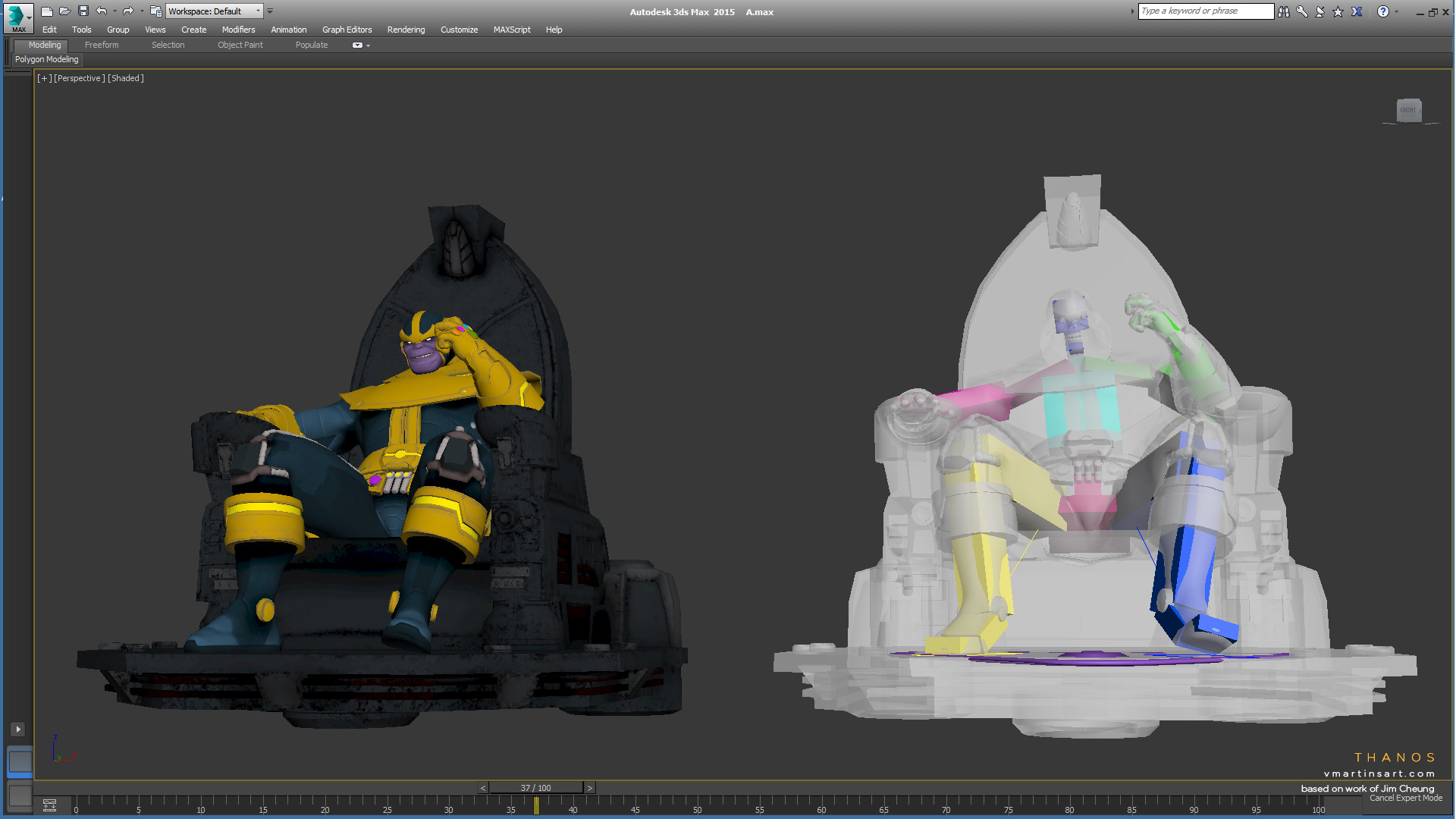Switch to the Populate ribbon tab
The image size is (1456, 819).
tap(311, 45)
